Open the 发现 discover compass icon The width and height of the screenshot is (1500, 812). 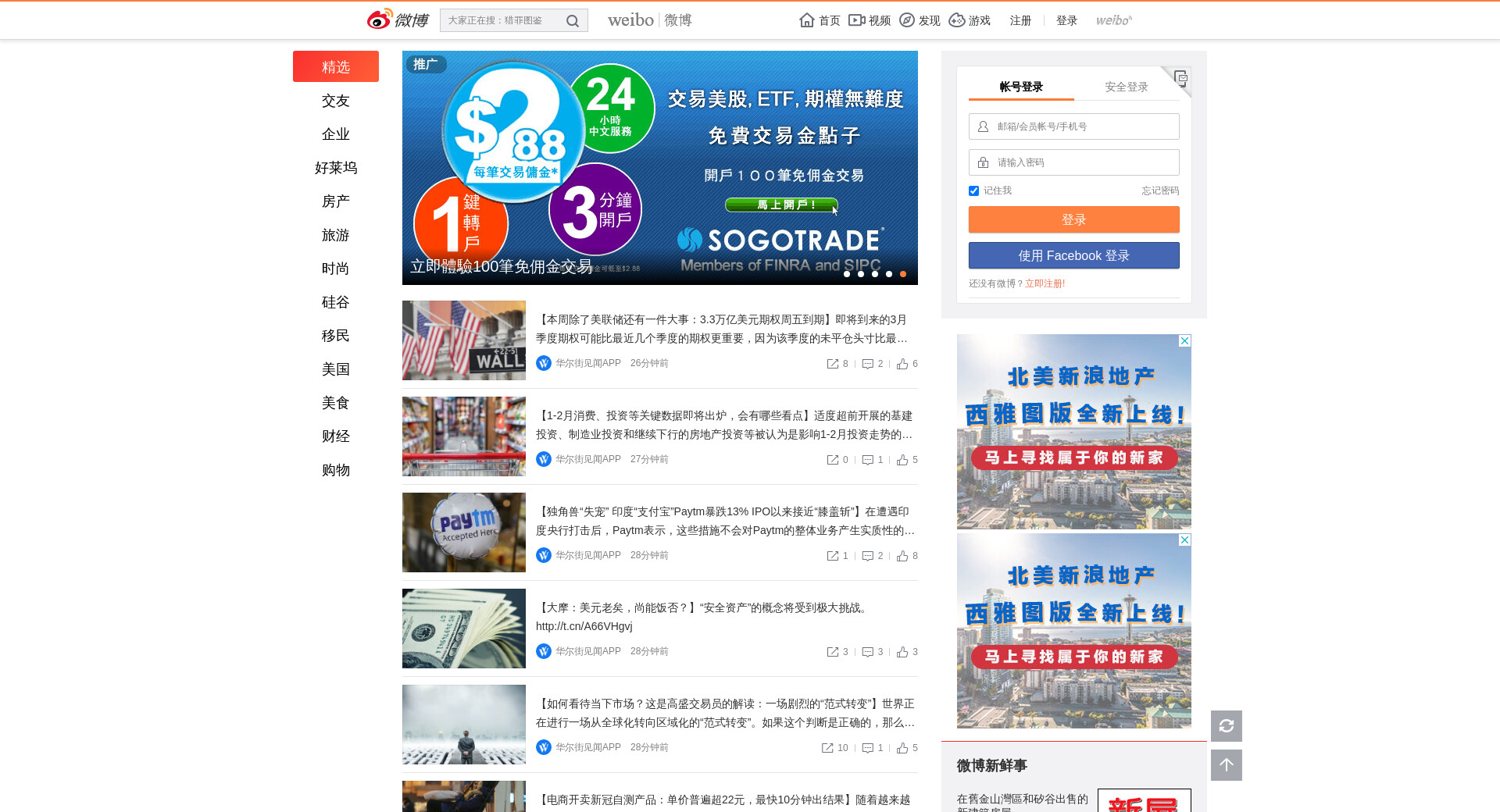click(x=907, y=20)
